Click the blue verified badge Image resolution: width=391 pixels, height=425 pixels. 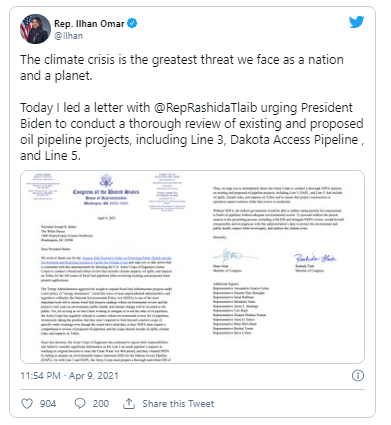[x=133, y=24]
